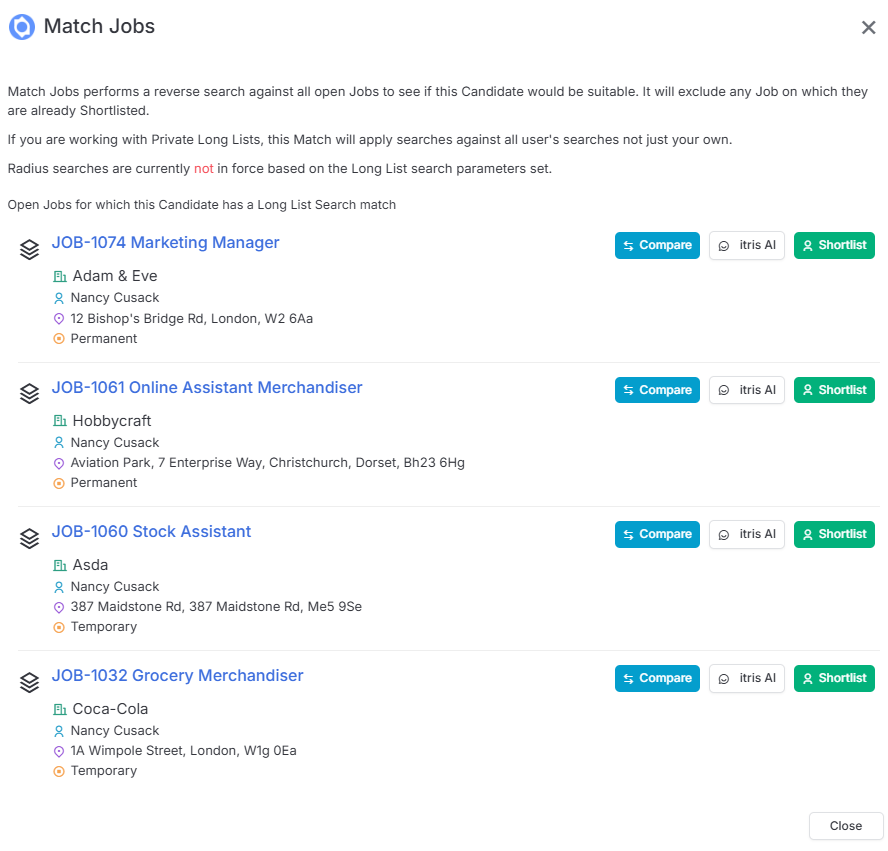Viewport: 888px width, 851px height.
Task: Open the JOB-1060 Stock Assistant link
Action: 151,531
